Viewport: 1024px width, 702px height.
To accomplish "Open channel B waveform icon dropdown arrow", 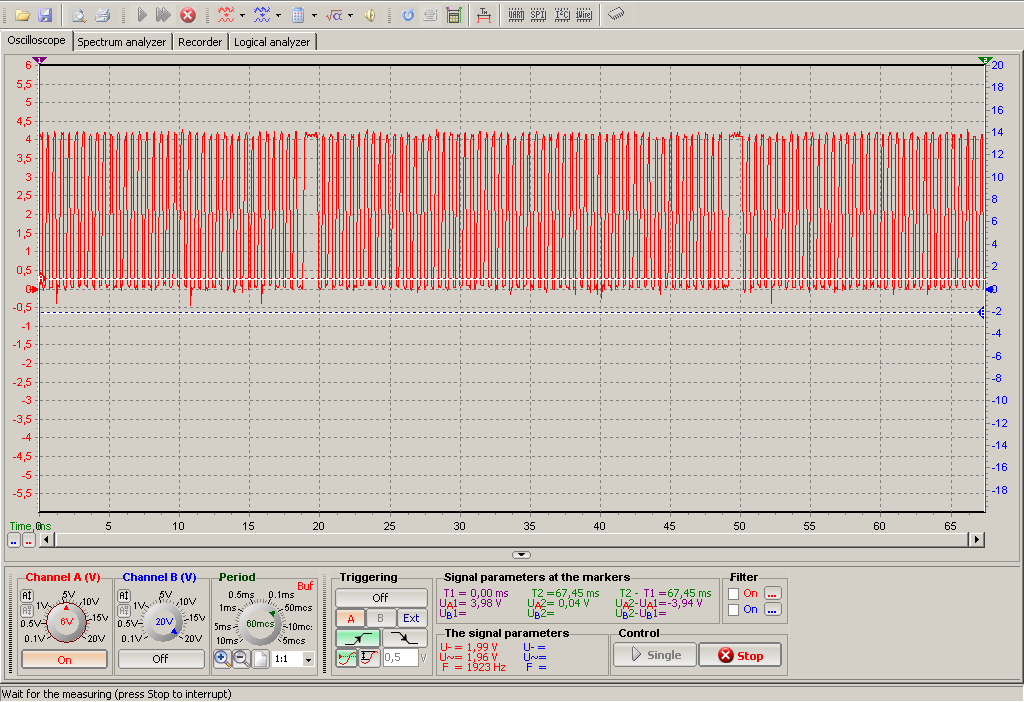I will (x=278, y=15).
